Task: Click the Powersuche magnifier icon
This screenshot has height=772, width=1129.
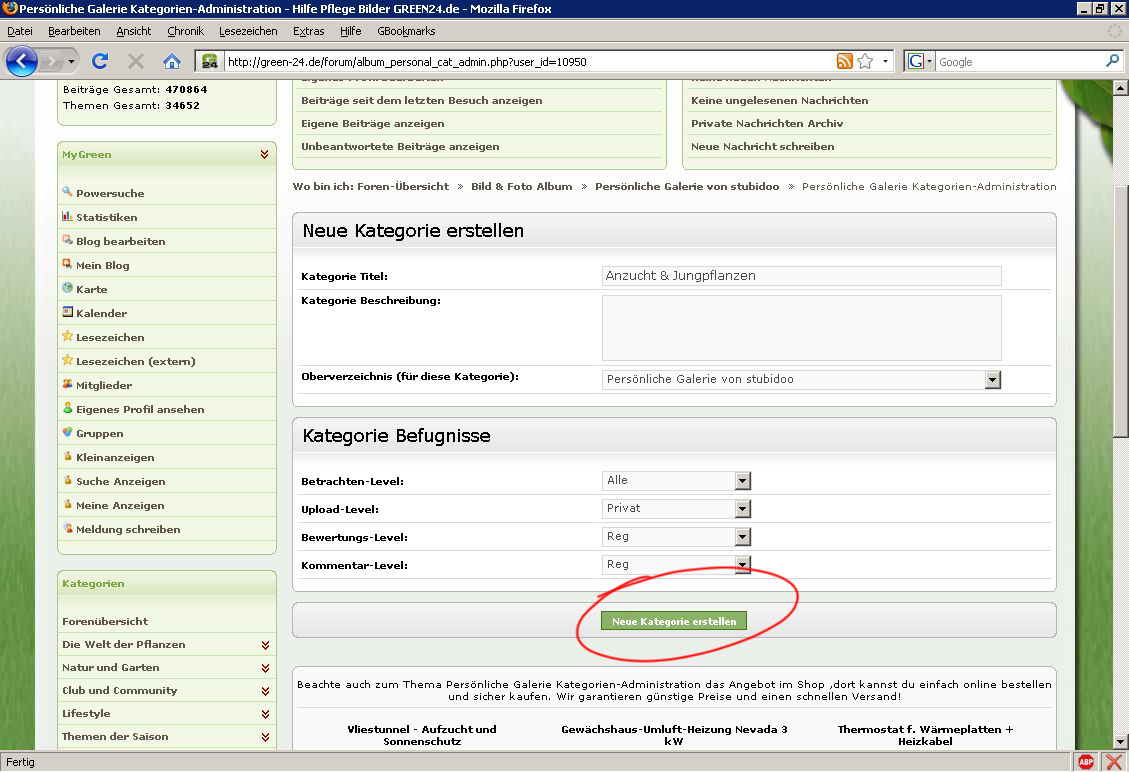Action: (67, 192)
